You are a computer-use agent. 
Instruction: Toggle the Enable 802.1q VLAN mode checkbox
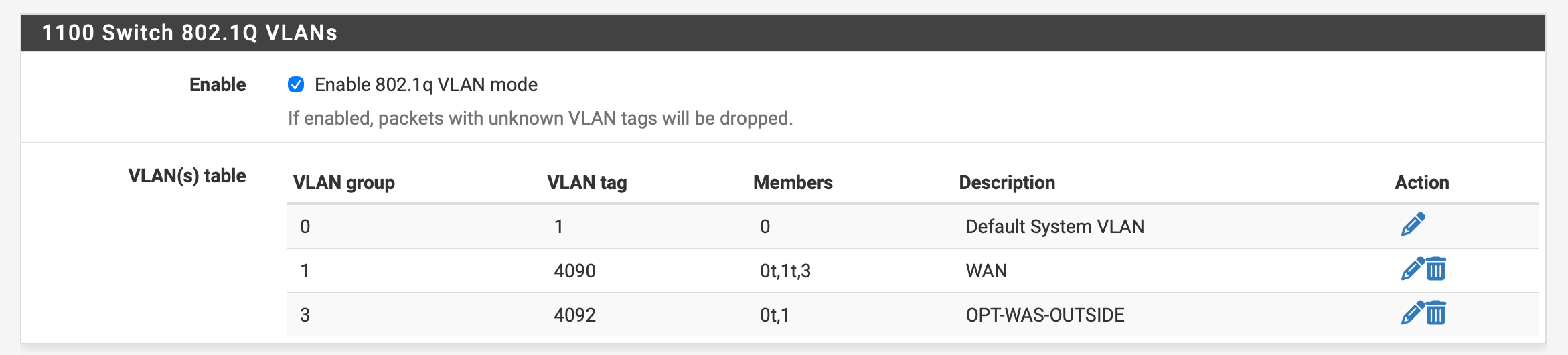tap(296, 84)
